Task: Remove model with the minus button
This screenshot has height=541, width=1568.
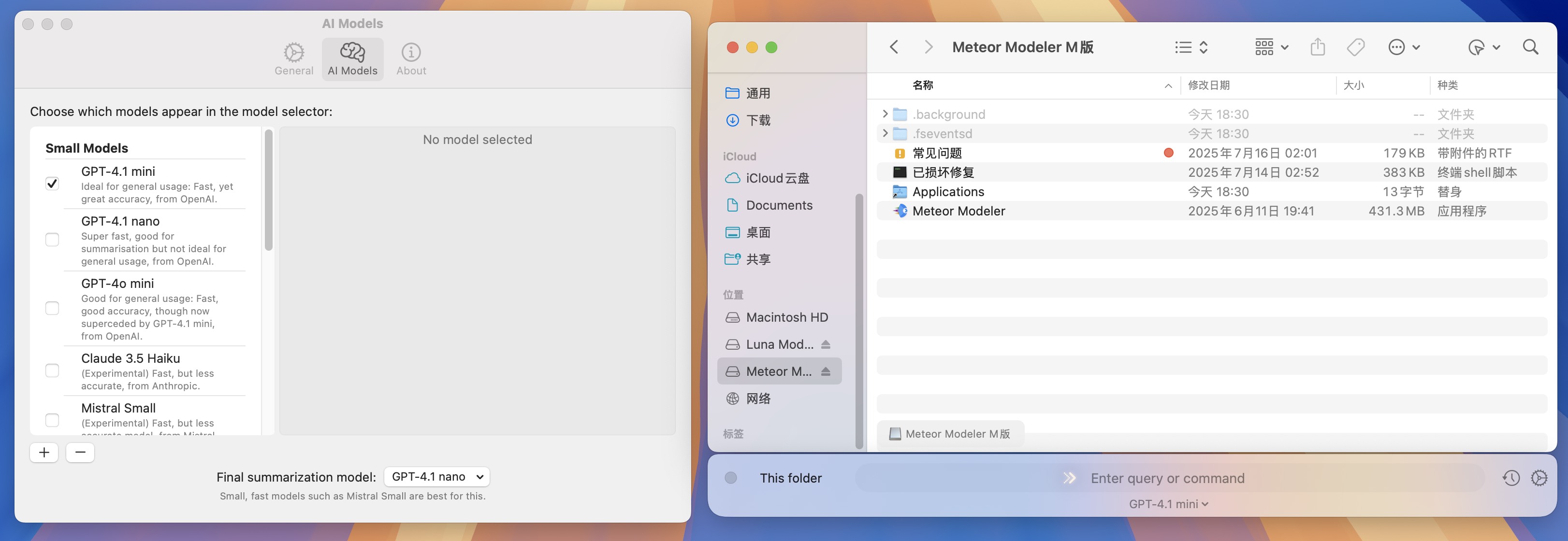Action: [80, 452]
